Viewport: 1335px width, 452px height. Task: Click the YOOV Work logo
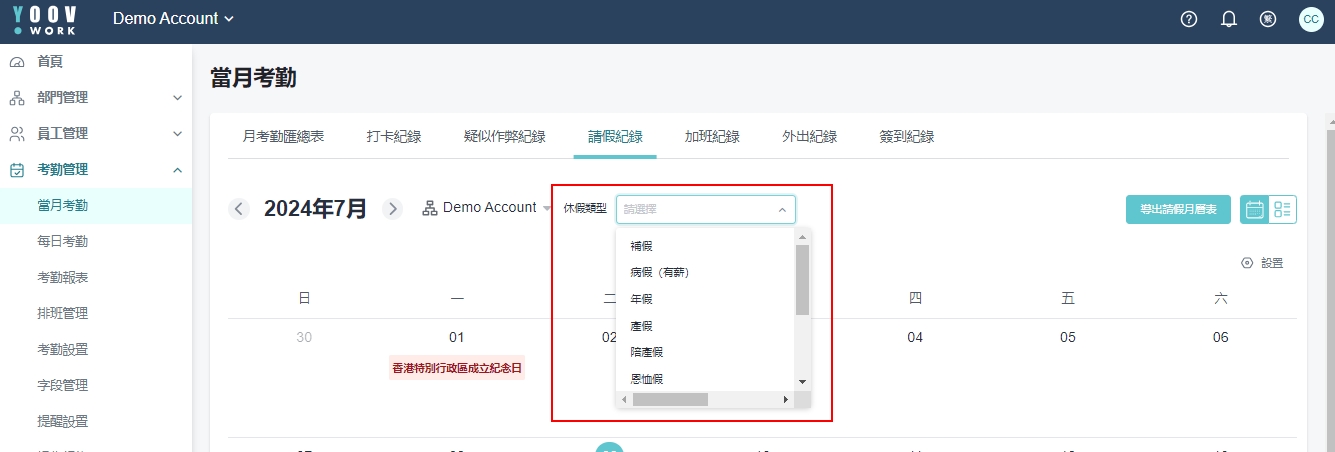pos(45,19)
